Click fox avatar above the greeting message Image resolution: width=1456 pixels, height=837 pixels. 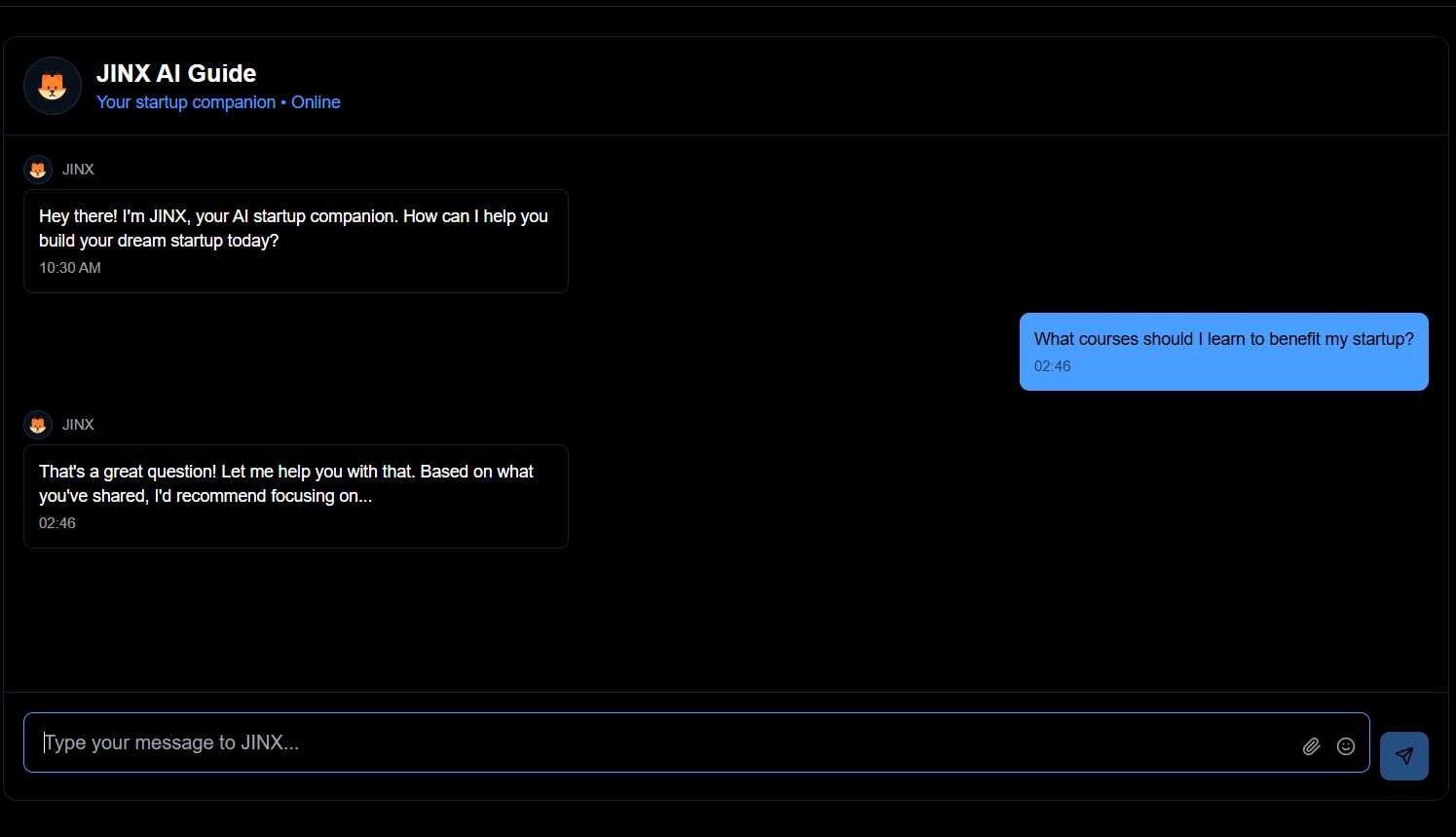coord(38,170)
